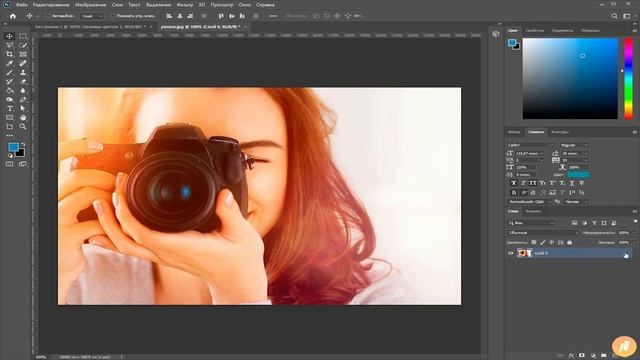Select the Brush tool
This screenshot has height=360, width=640.
[9, 72]
